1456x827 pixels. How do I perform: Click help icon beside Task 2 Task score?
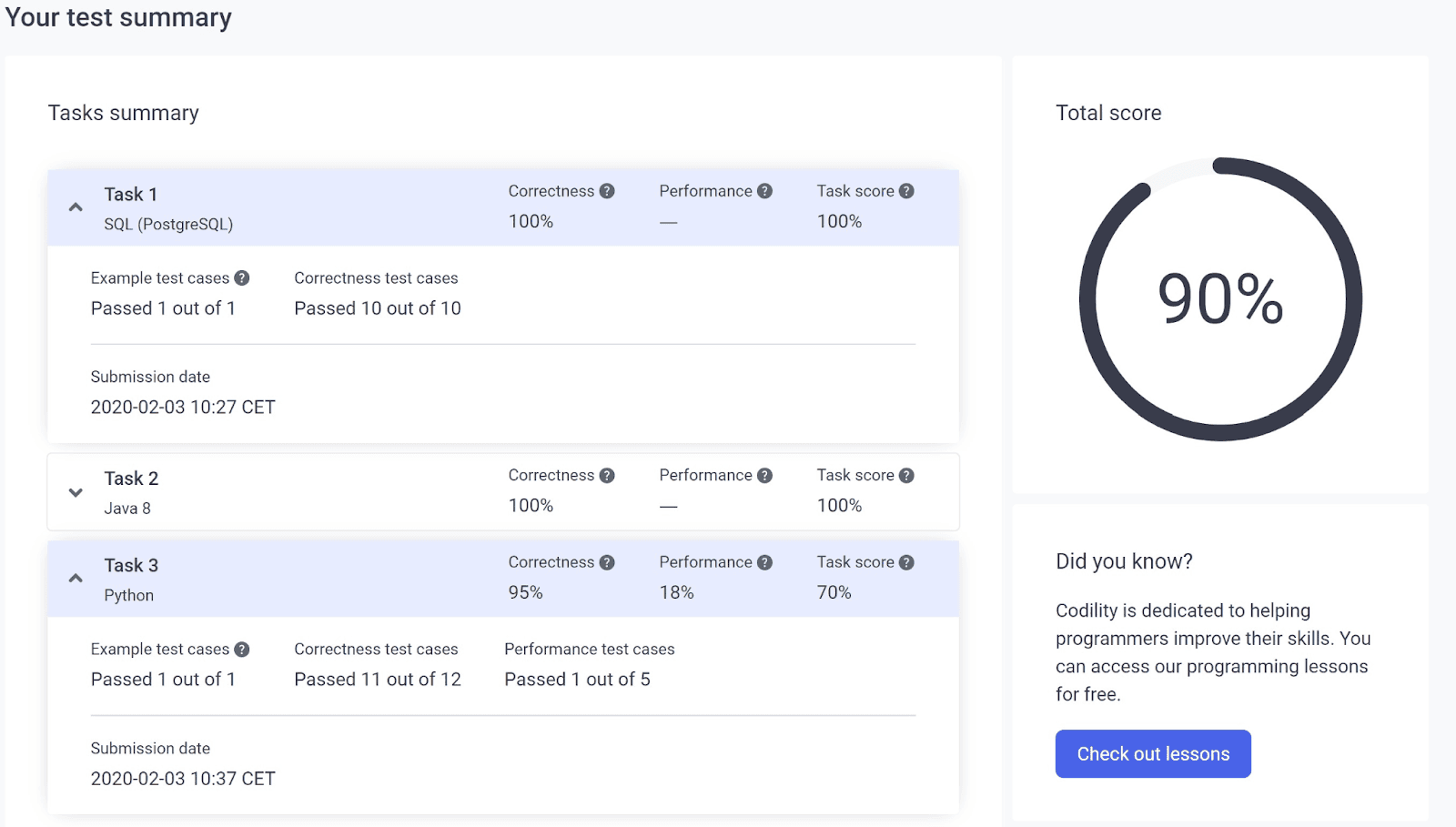(x=906, y=476)
